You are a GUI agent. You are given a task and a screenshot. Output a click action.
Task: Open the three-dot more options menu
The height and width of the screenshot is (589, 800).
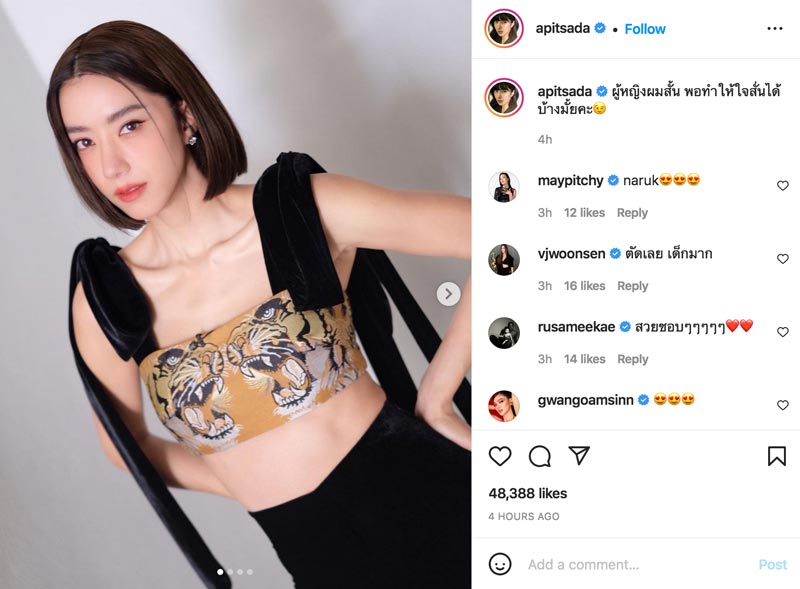(x=774, y=29)
